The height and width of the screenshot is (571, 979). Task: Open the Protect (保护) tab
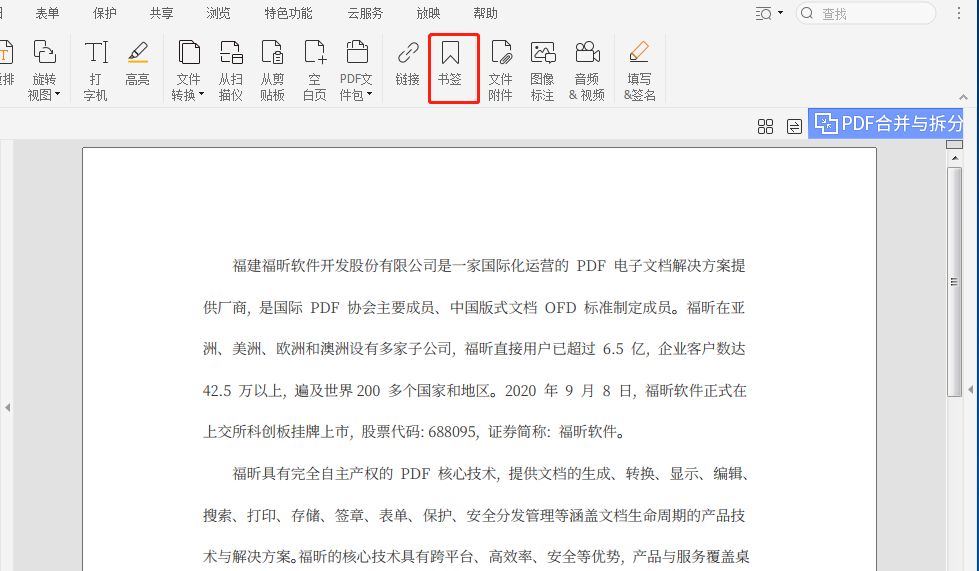point(104,13)
